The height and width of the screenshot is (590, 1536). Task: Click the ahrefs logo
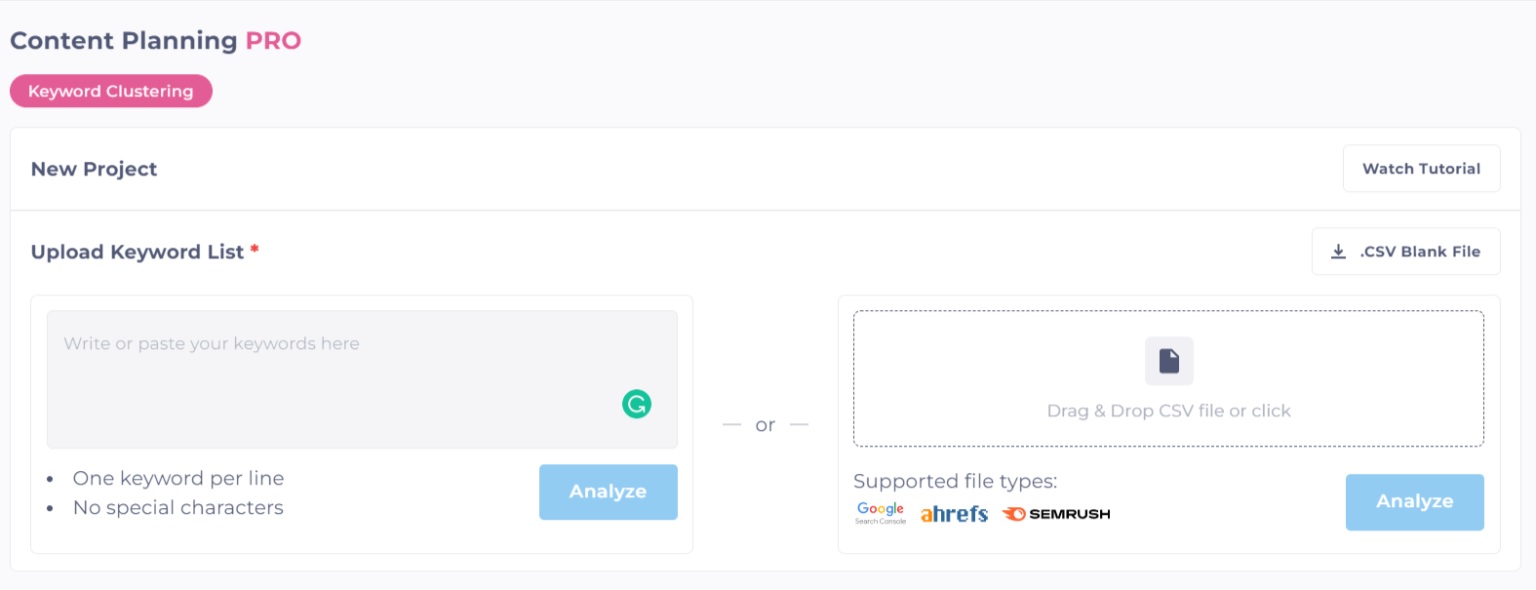coord(953,514)
